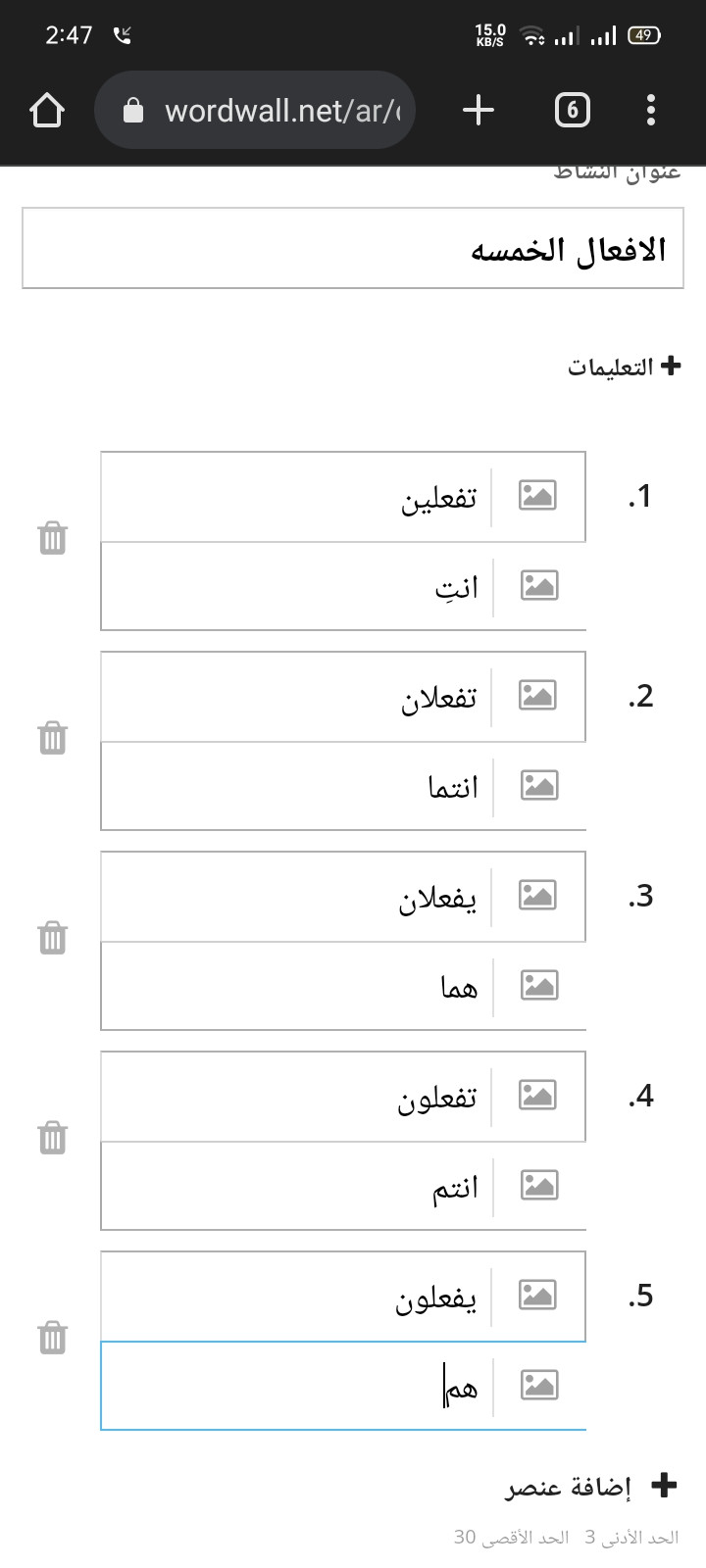Edit the activity title الافعال الخمسه

click(353, 249)
